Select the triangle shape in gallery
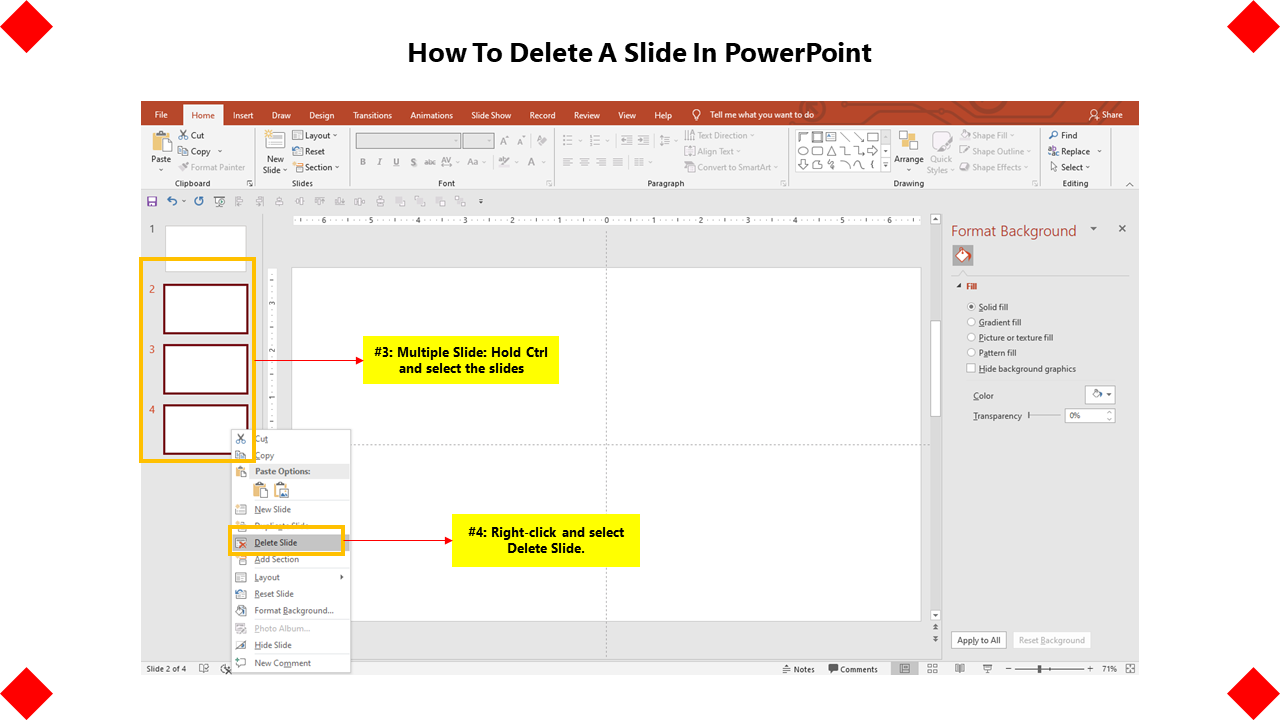This screenshot has height=720, width=1280. pyautogui.click(x=831, y=151)
